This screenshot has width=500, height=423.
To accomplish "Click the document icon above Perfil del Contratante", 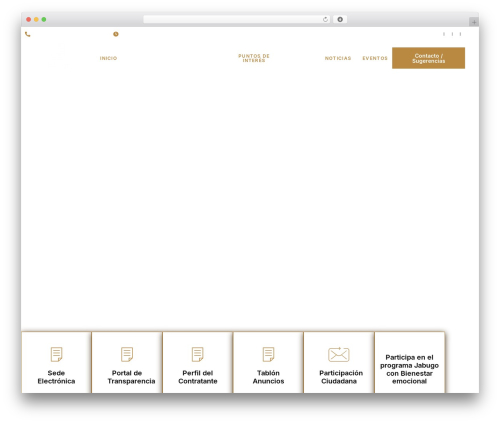I will point(198,354).
